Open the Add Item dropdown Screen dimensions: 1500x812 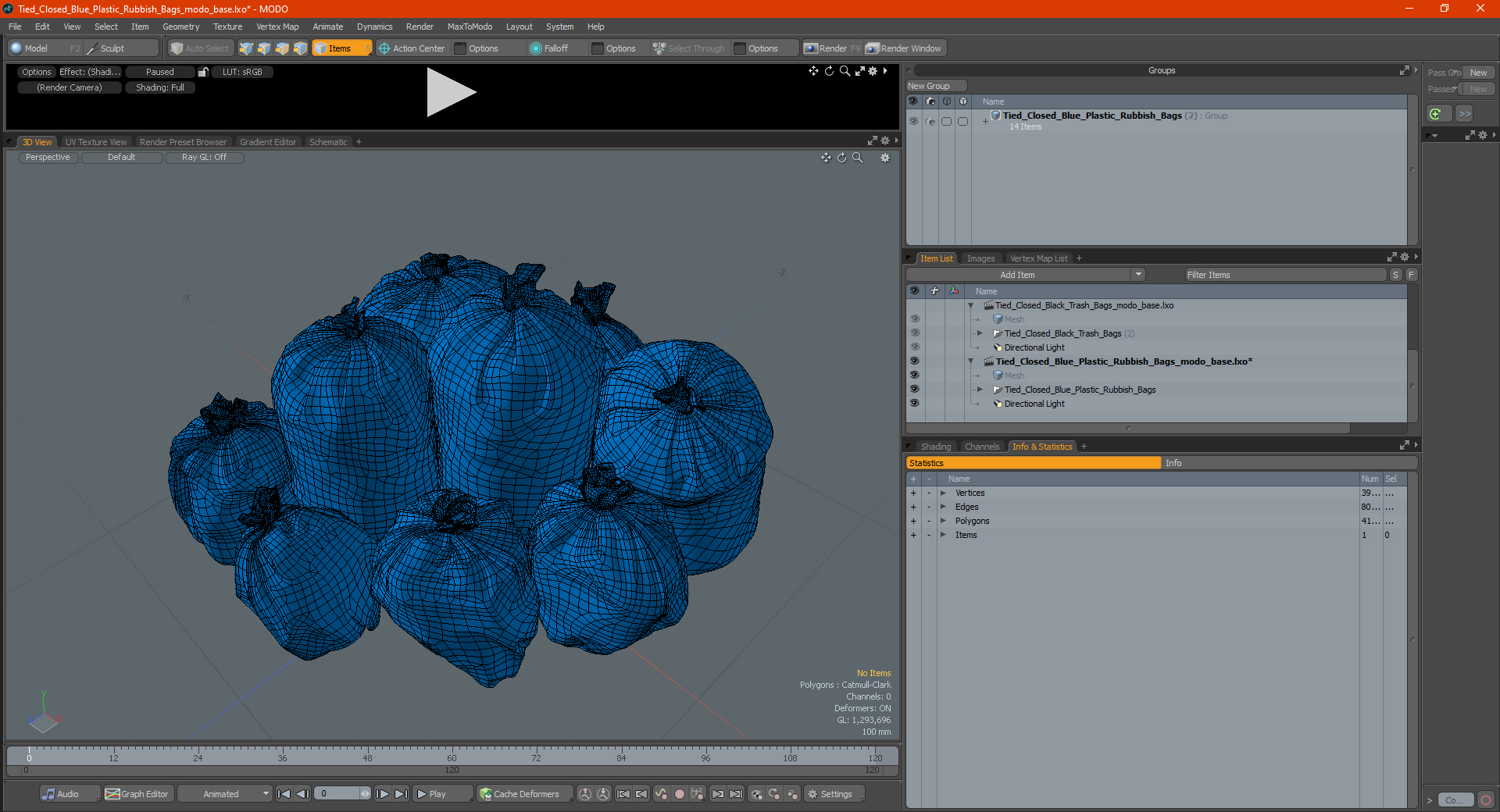(1025, 275)
